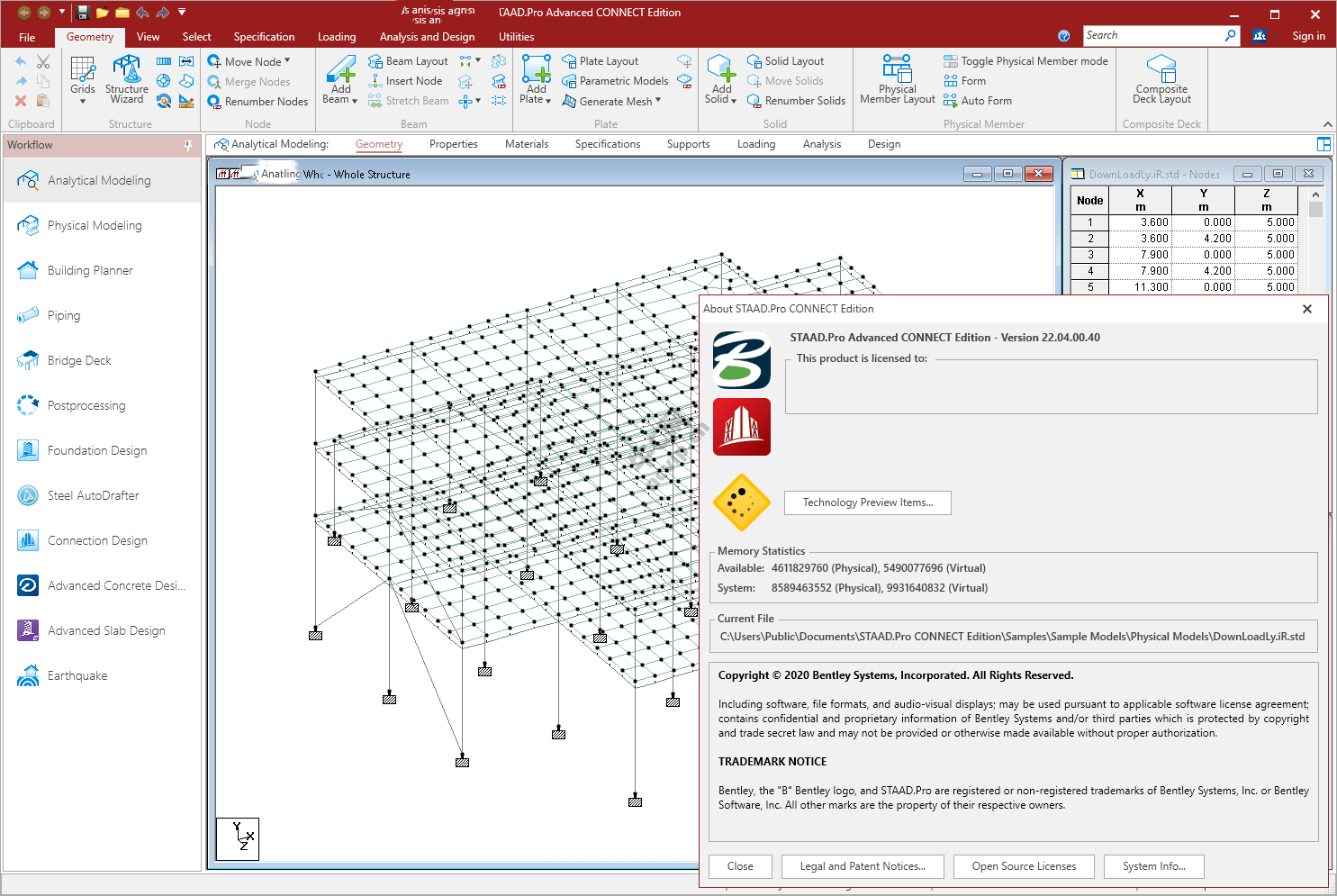Open the Grids dropdown arrow
This screenshot has height=896, width=1337.
point(83,101)
